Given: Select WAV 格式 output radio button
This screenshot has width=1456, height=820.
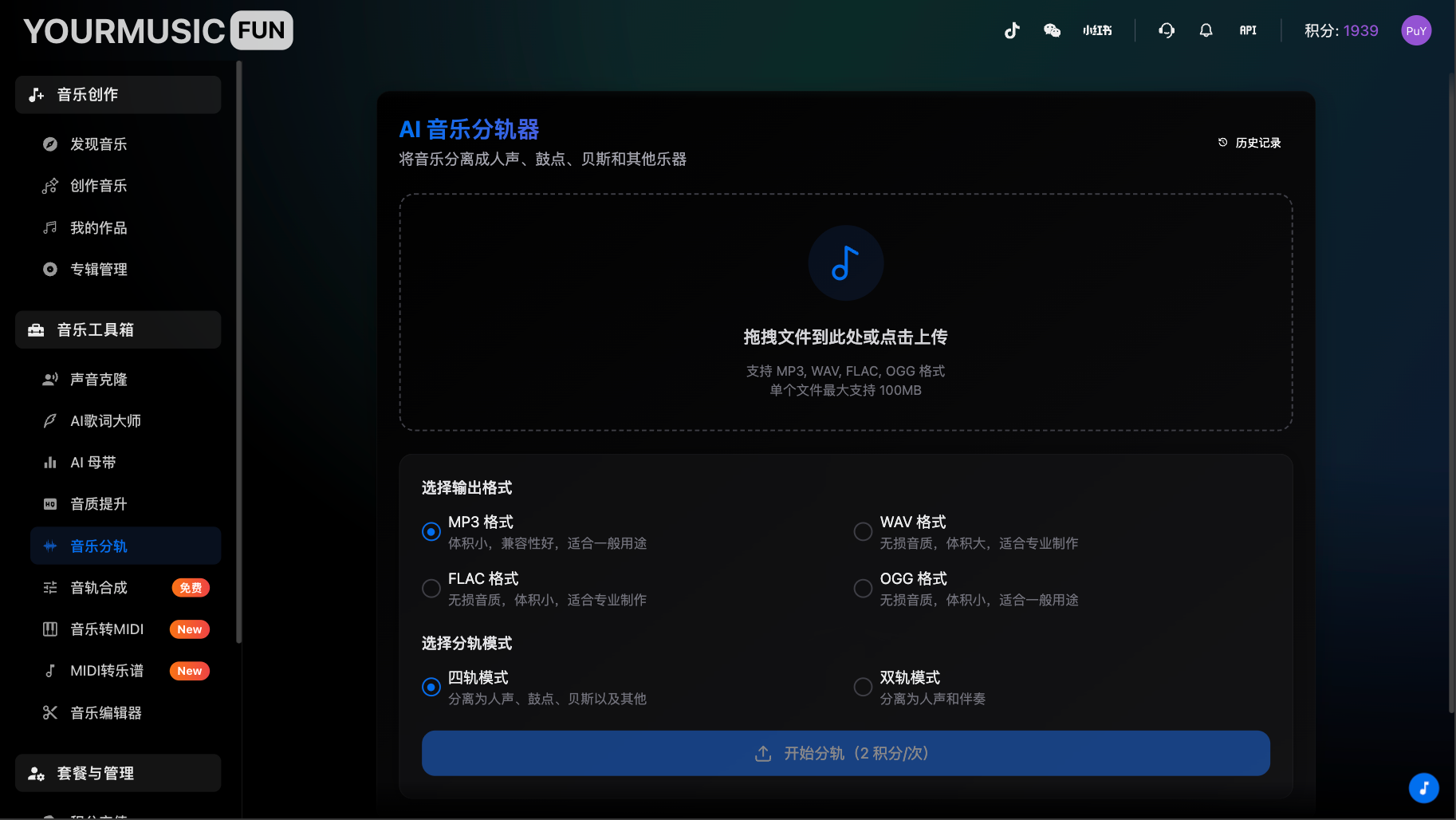Looking at the screenshot, I should tap(863, 532).
